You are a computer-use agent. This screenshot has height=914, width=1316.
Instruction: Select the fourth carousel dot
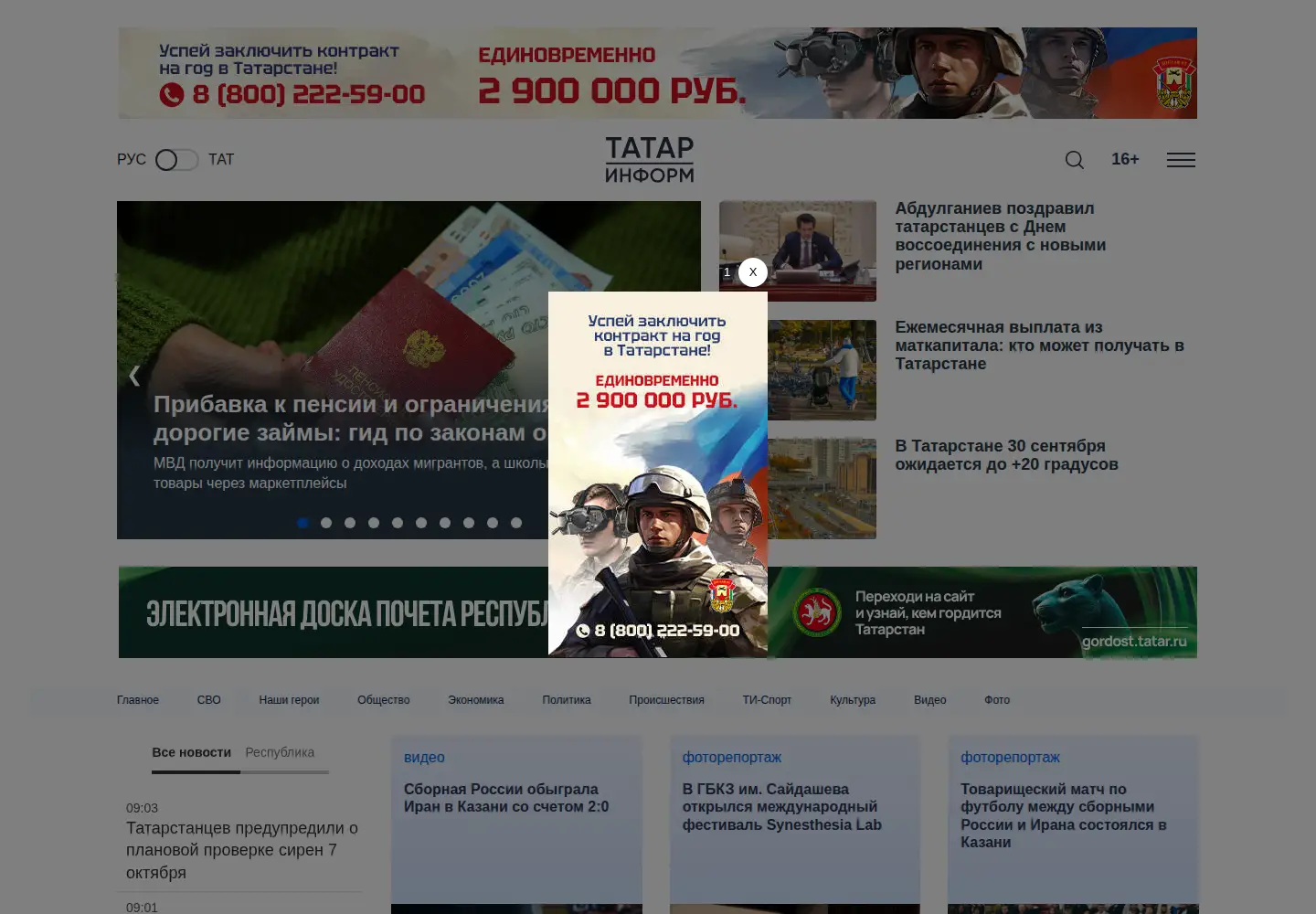(374, 523)
